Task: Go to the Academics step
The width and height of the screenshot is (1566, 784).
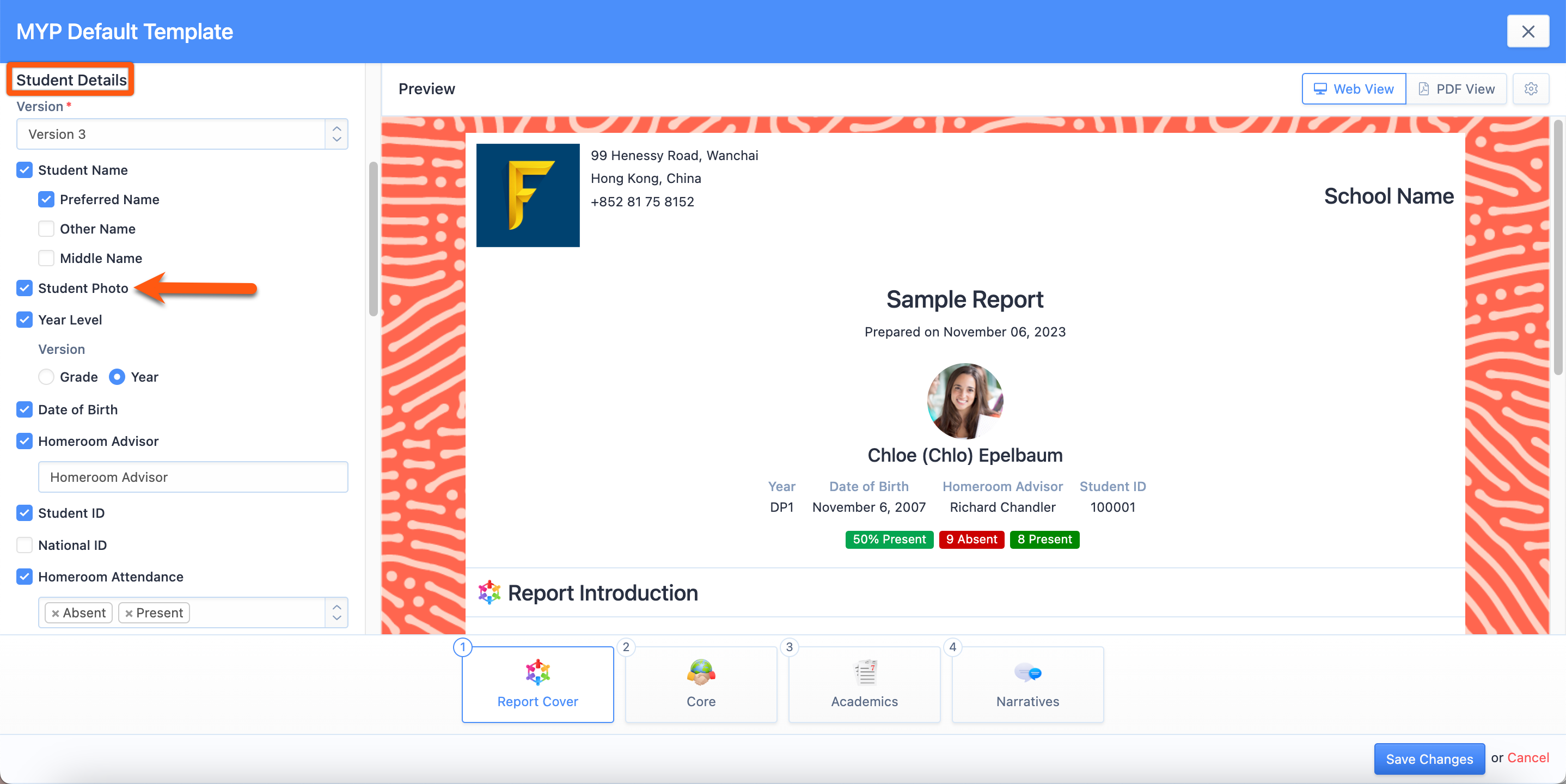Action: coord(865,684)
